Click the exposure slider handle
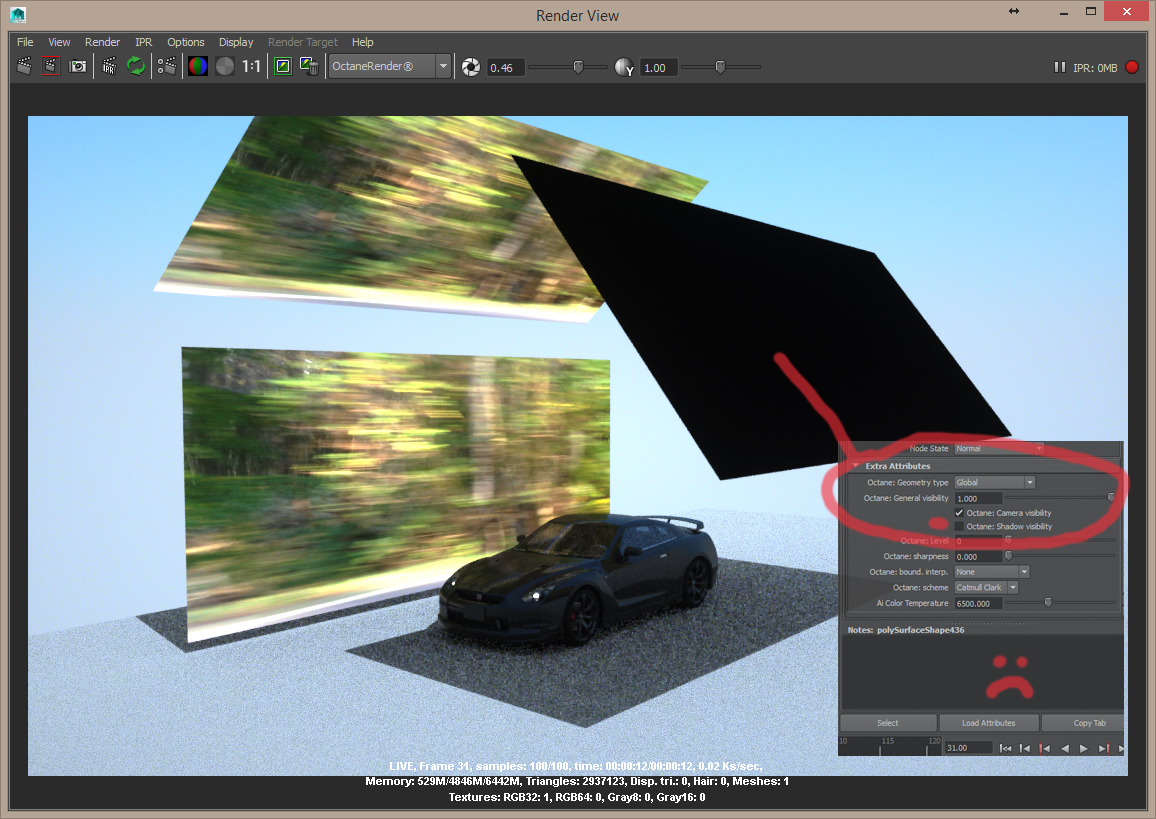The image size is (1156, 819). [578, 68]
